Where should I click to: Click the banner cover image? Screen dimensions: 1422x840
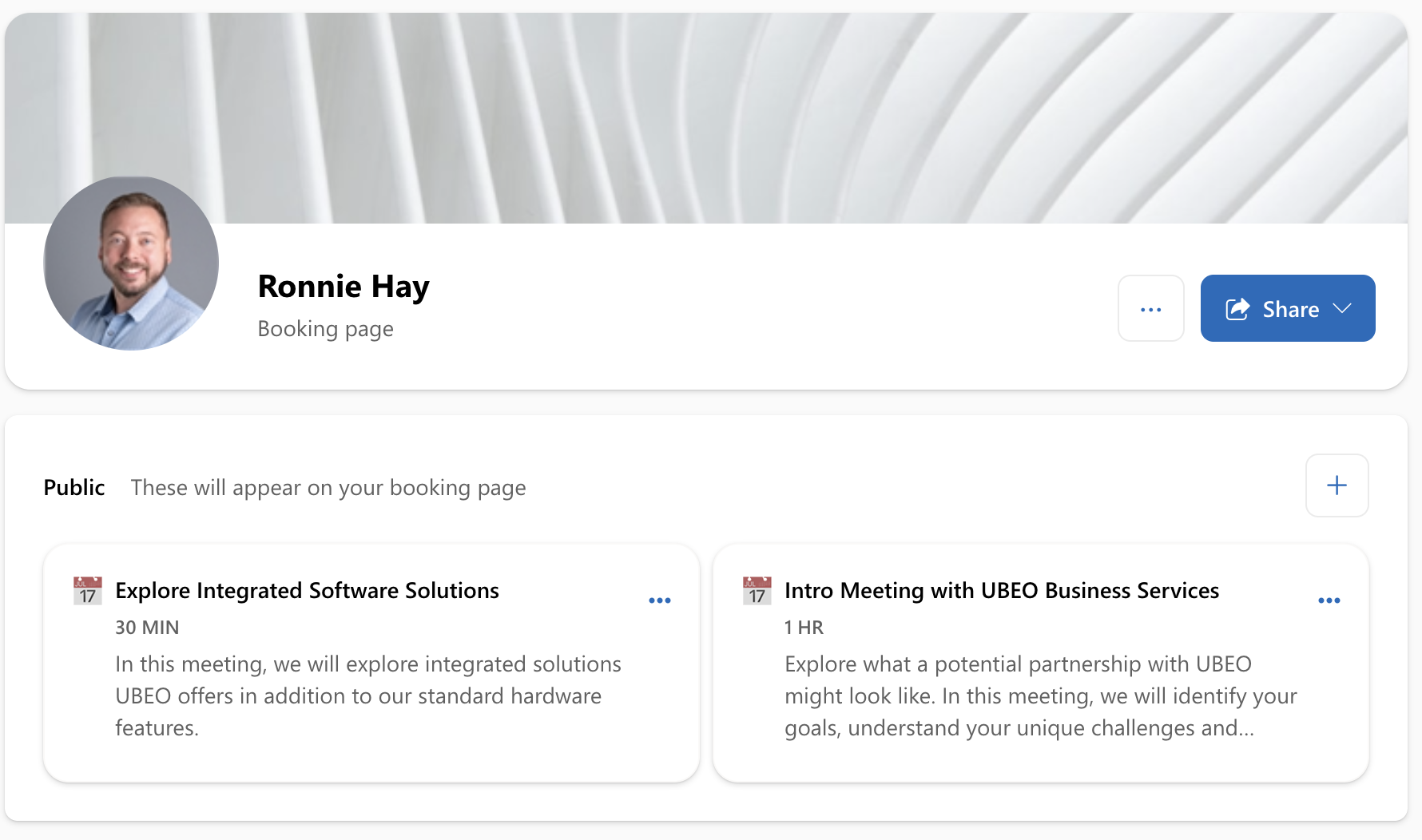coord(706,118)
